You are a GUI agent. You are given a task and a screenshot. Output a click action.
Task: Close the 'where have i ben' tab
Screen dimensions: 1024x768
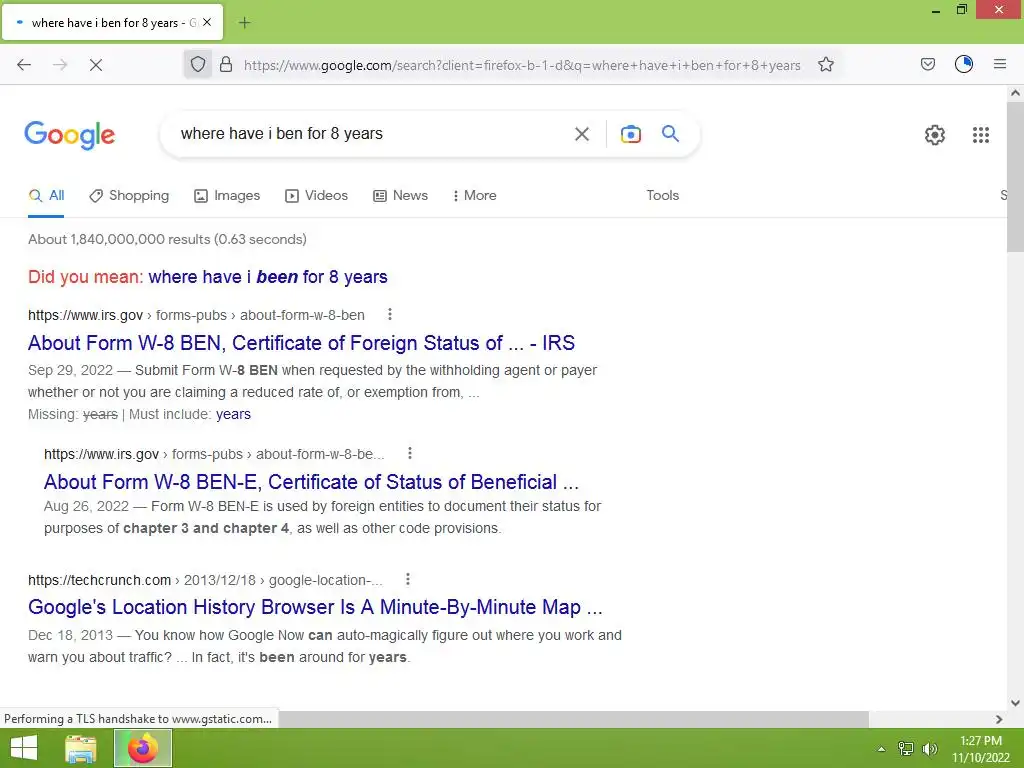coord(207,22)
